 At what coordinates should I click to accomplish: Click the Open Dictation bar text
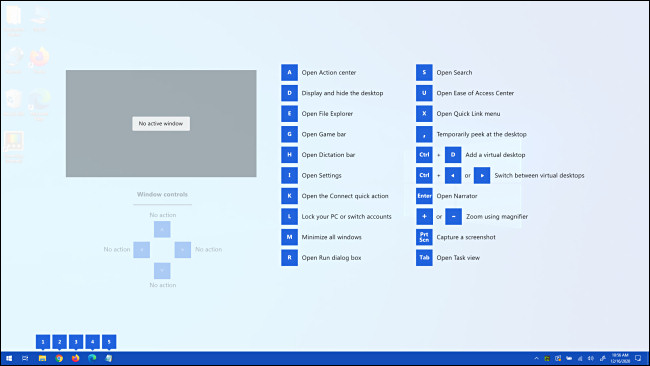click(328, 155)
